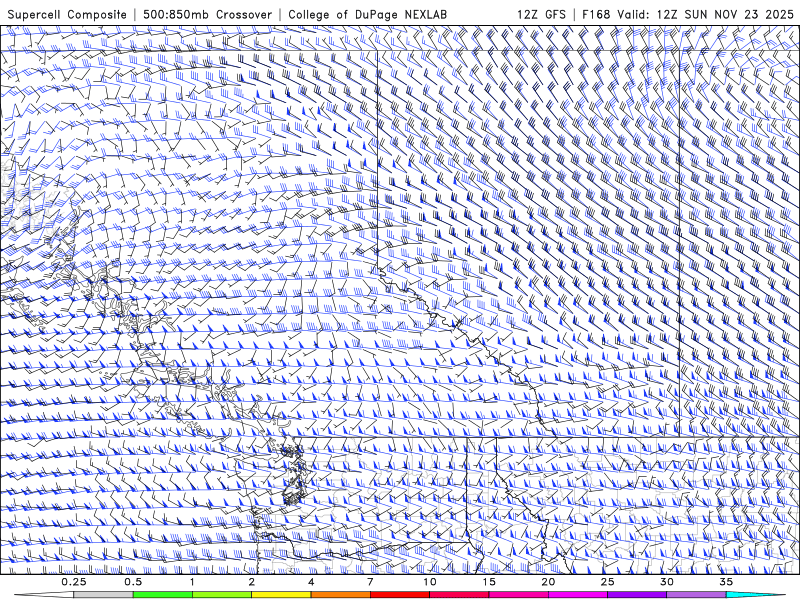Image resolution: width=800 pixels, height=600 pixels.
Task: Click the color scale label 20
Action: (x=548, y=582)
